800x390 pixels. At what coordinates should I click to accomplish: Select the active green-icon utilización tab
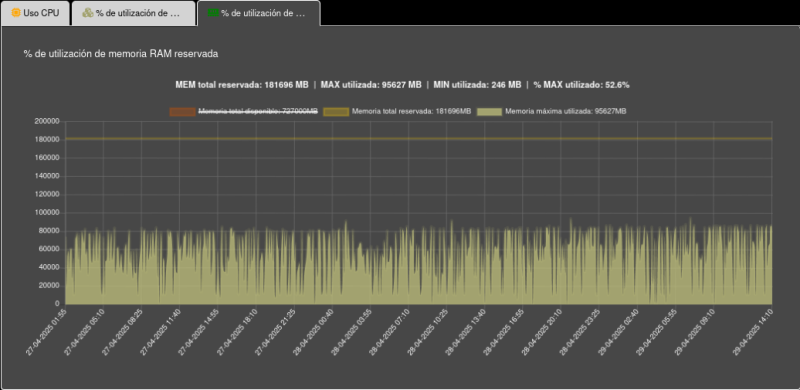click(x=259, y=13)
